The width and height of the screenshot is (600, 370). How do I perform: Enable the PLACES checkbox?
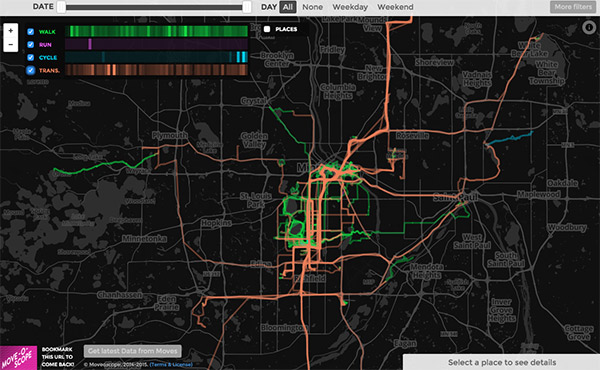click(x=267, y=29)
